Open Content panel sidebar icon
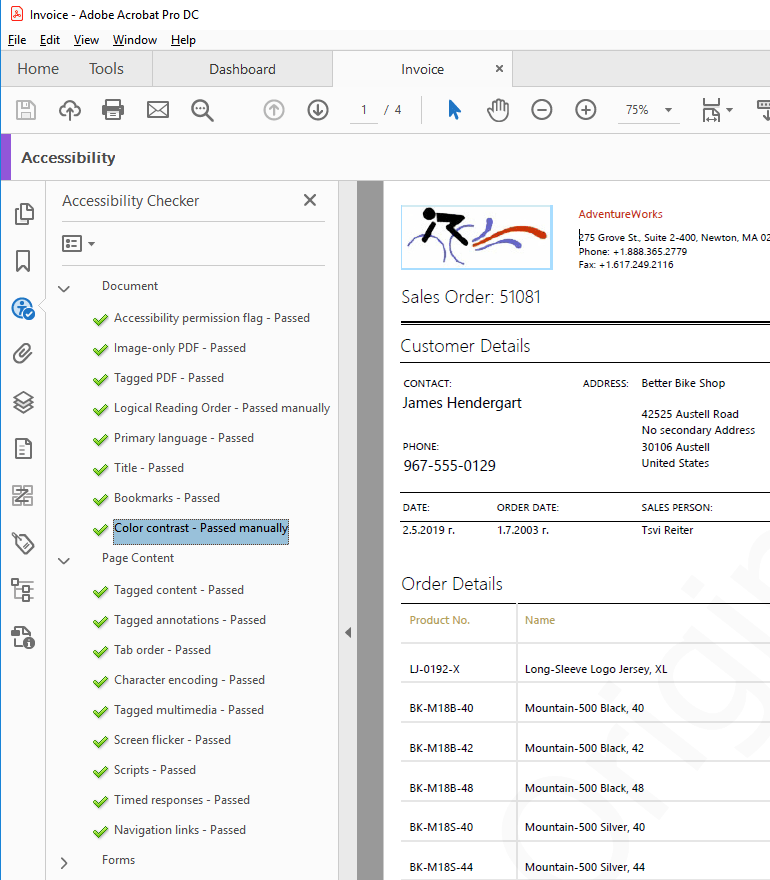Image resolution: width=770 pixels, height=880 pixels. click(x=23, y=448)
